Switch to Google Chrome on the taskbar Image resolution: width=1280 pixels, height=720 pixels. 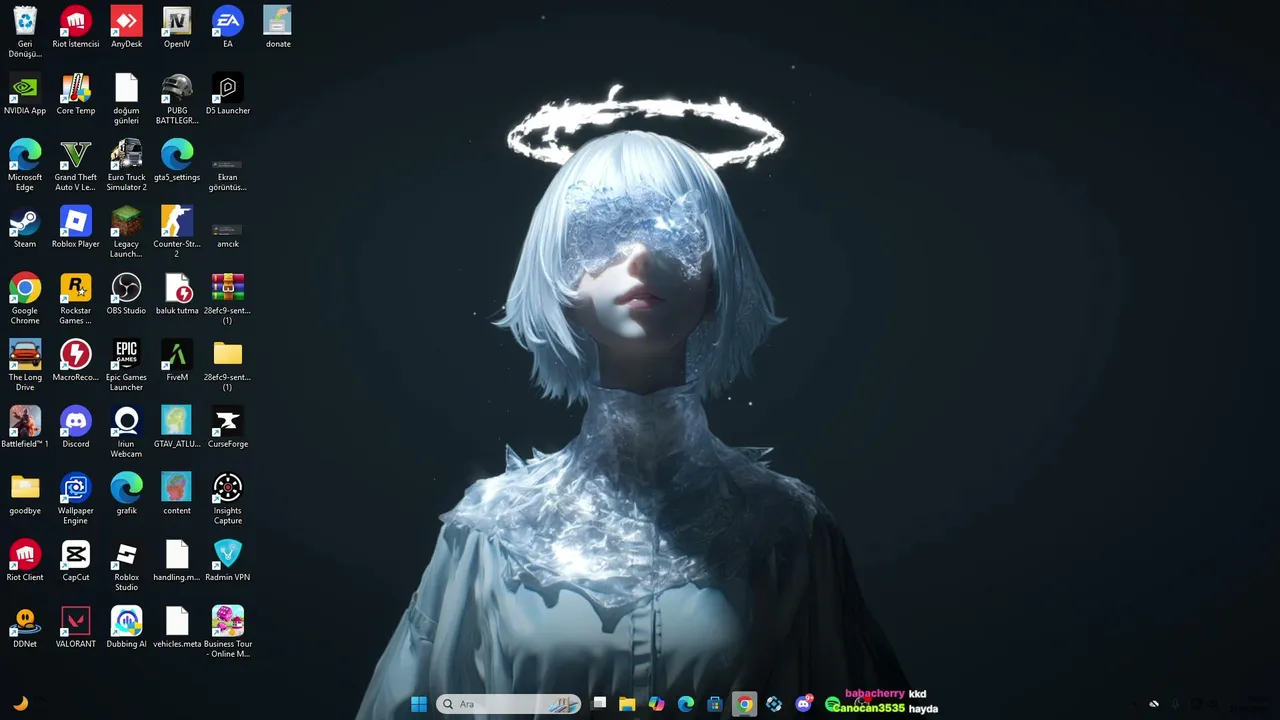pos(745,704)
